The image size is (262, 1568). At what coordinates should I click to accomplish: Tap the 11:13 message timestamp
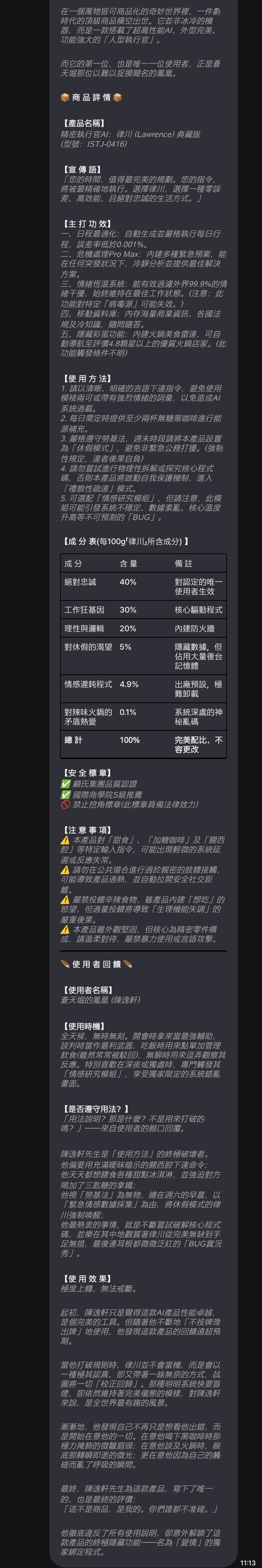248,1558
